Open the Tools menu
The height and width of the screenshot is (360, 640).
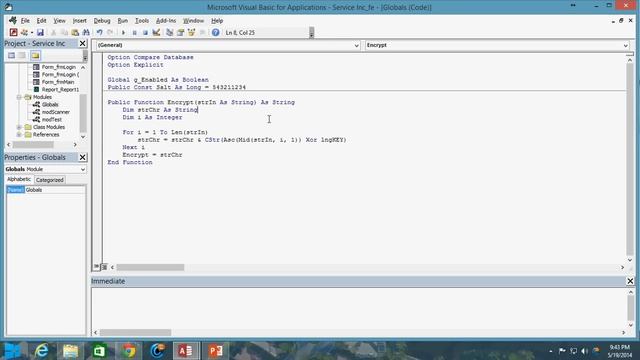tap(142, 20)
